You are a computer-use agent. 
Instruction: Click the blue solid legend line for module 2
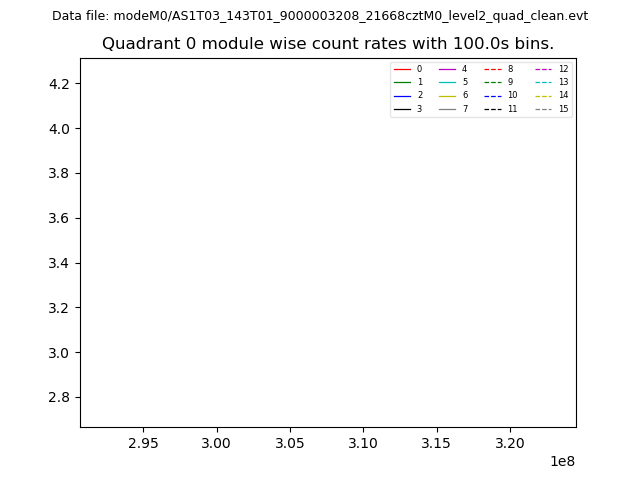point(402,95)
